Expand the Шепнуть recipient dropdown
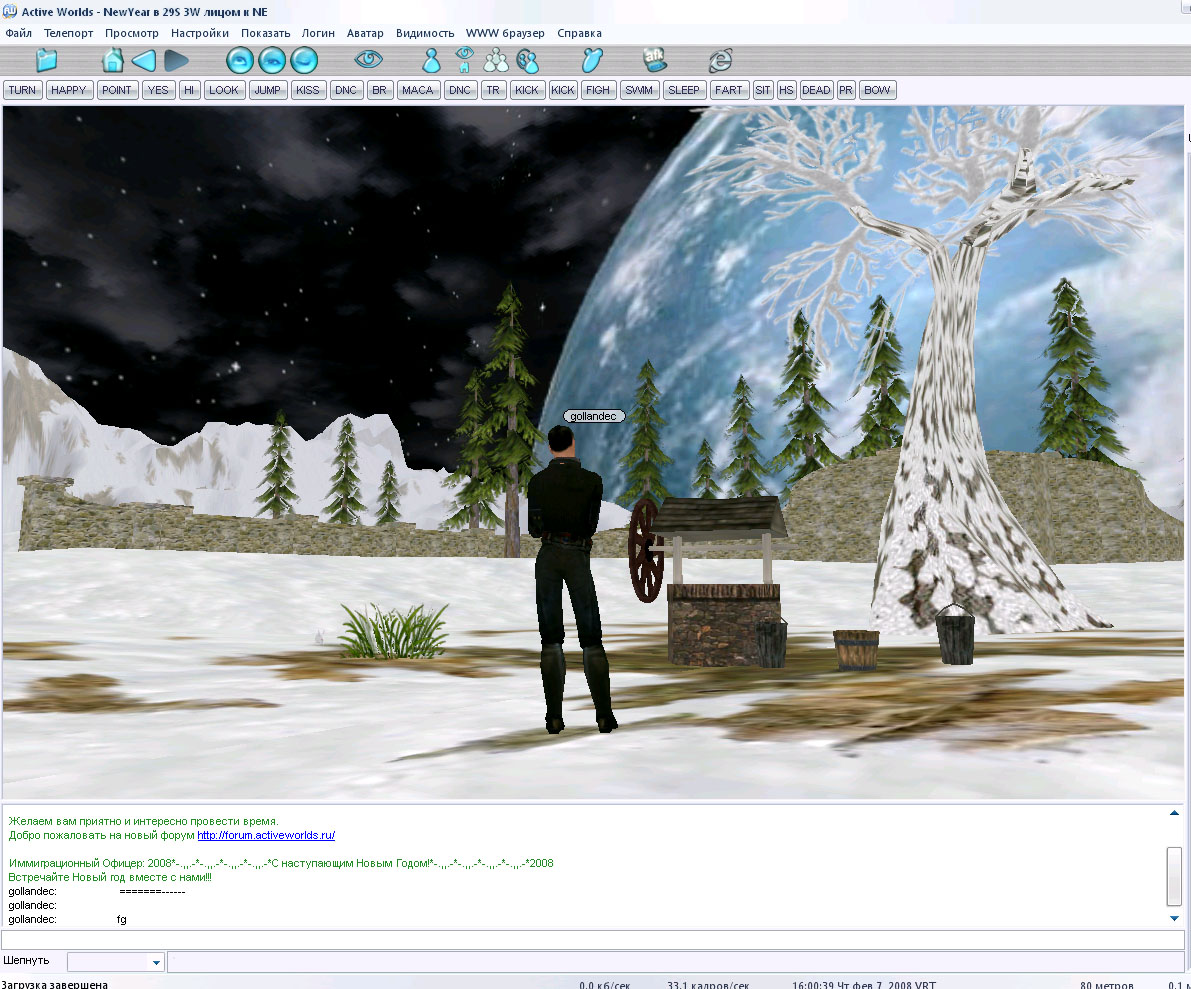 156,962
